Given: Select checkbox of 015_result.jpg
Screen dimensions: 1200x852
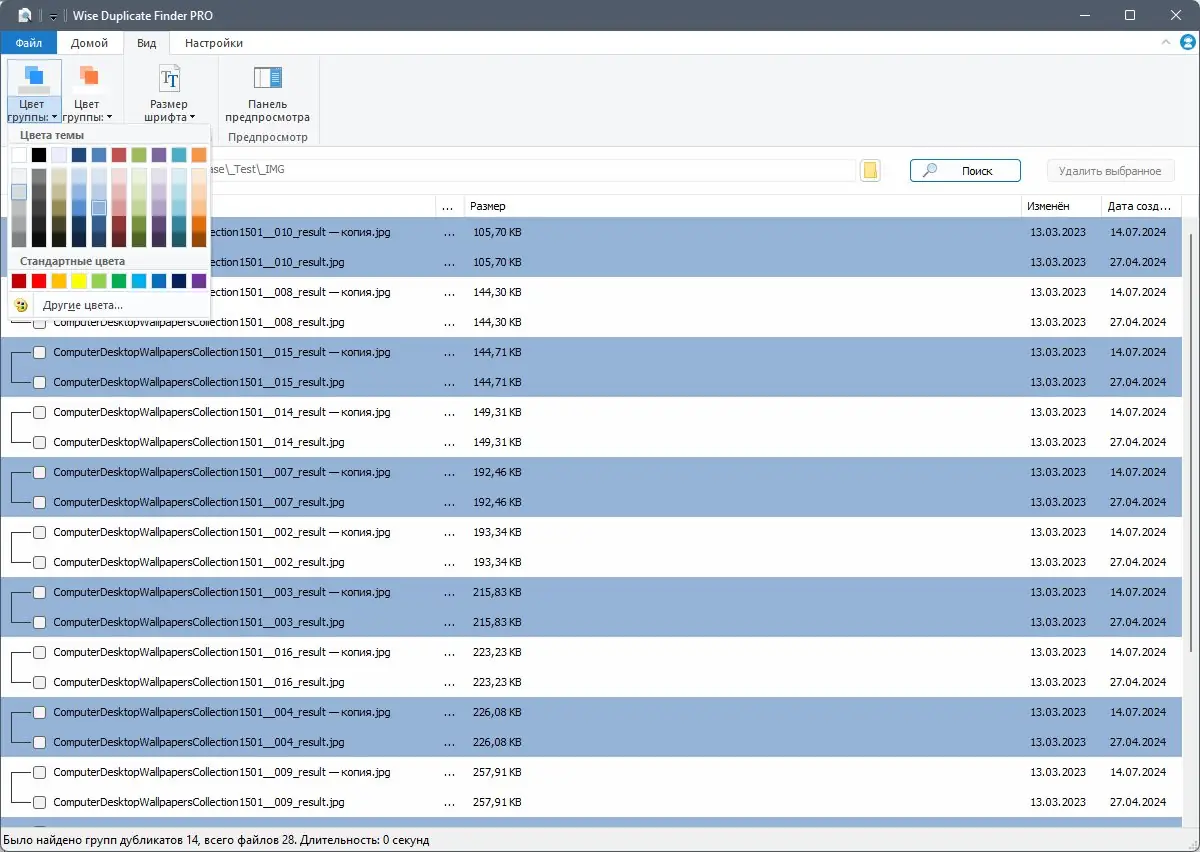Looking at the screenshot, I should (40, 382).
